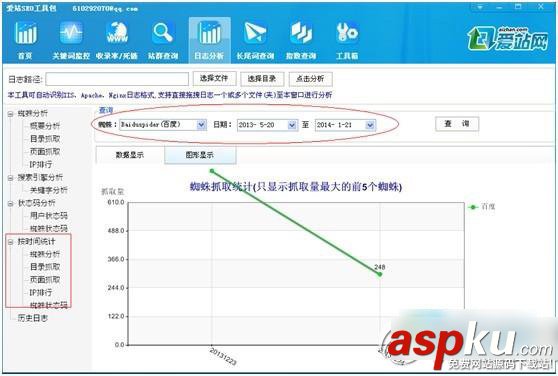Collapse the 状态码分析 tree node
This screenshot has height=376, width=558.
point(10,203)
